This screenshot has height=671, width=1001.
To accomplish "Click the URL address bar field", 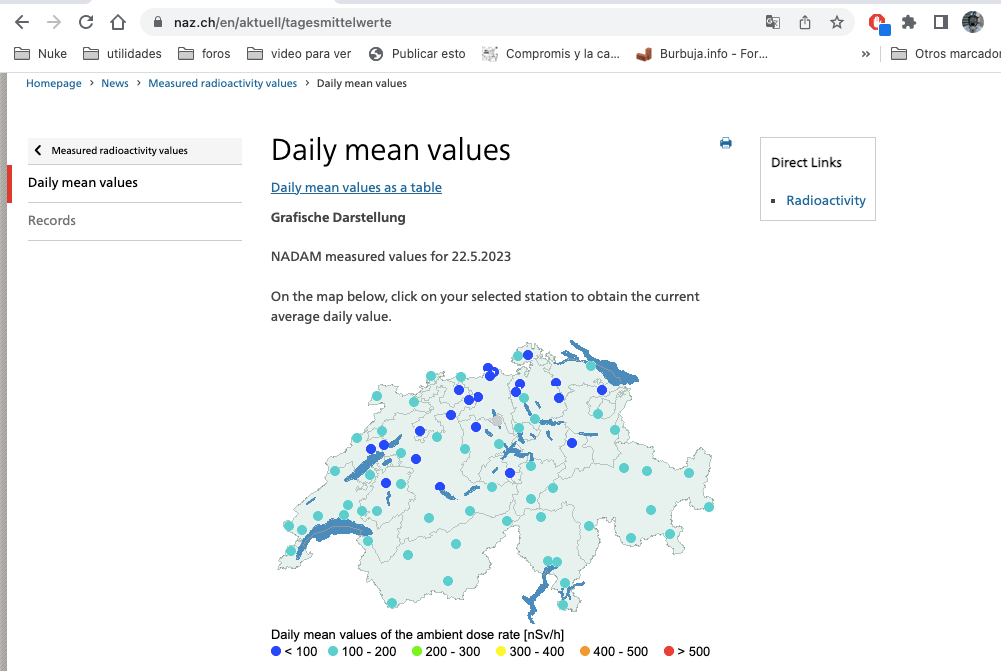I will tap(450, 22).
